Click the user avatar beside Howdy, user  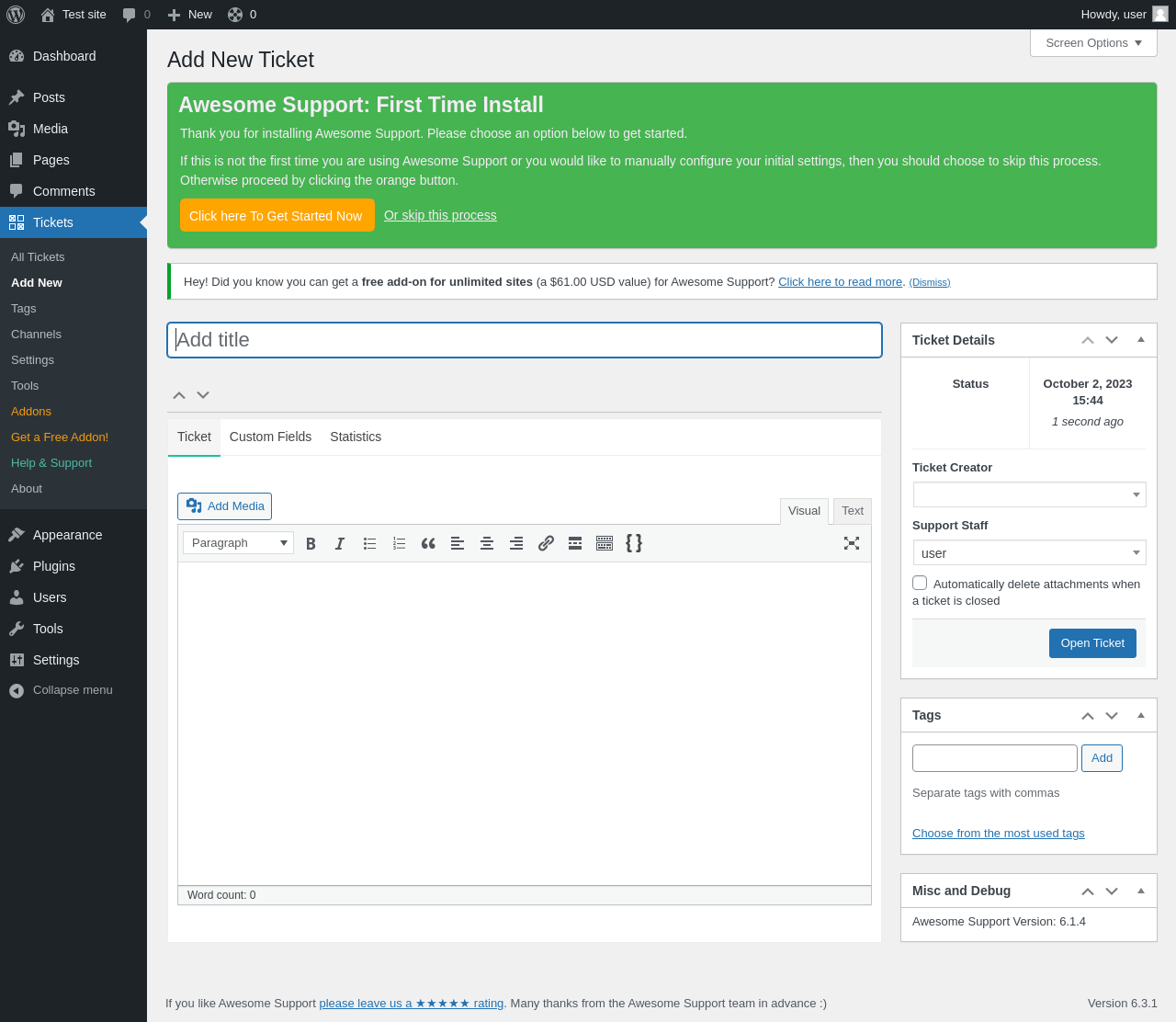tap(1160, 14)
